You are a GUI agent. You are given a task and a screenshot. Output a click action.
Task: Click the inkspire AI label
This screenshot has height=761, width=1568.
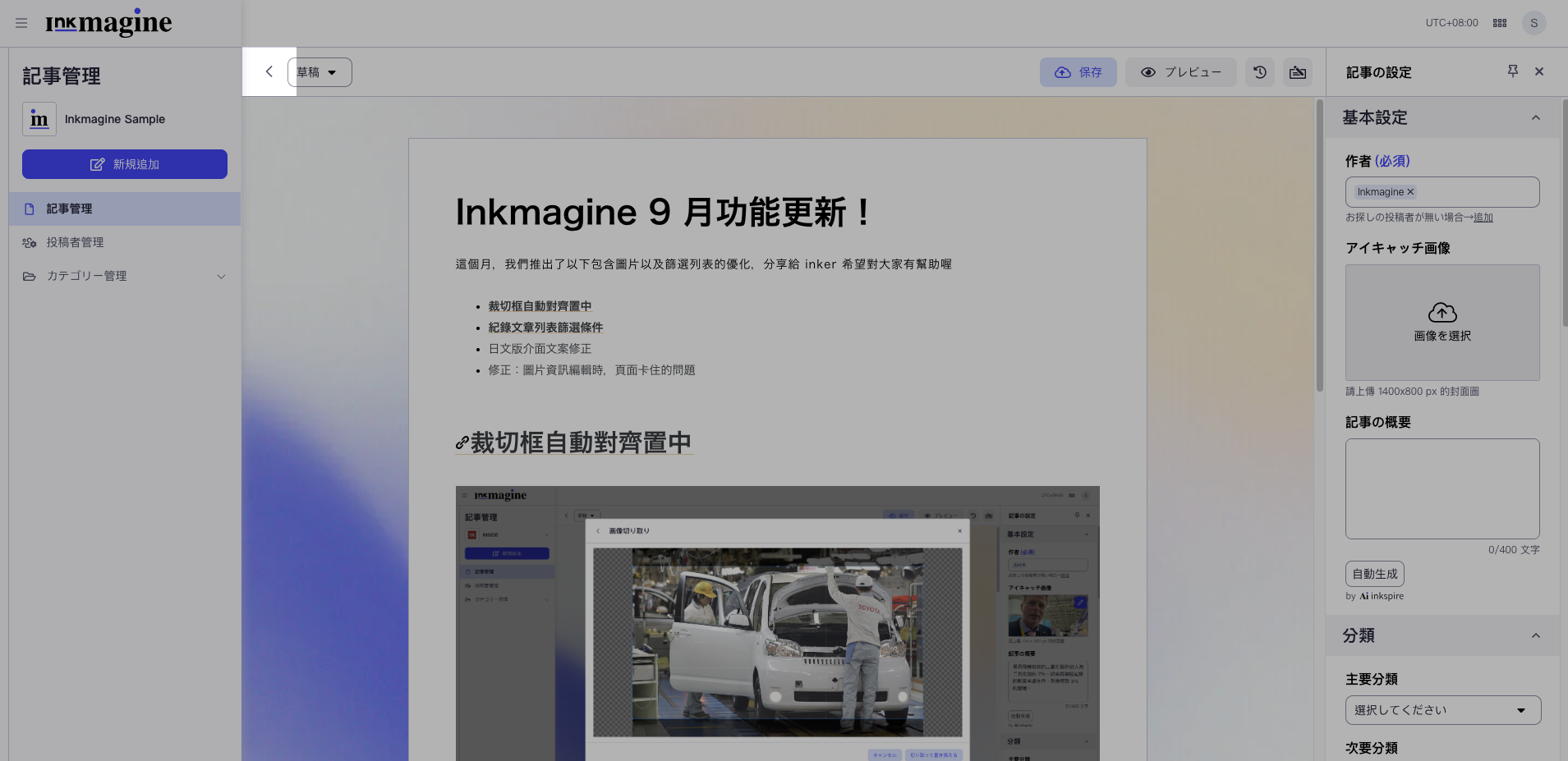(x=1382, y=596)
